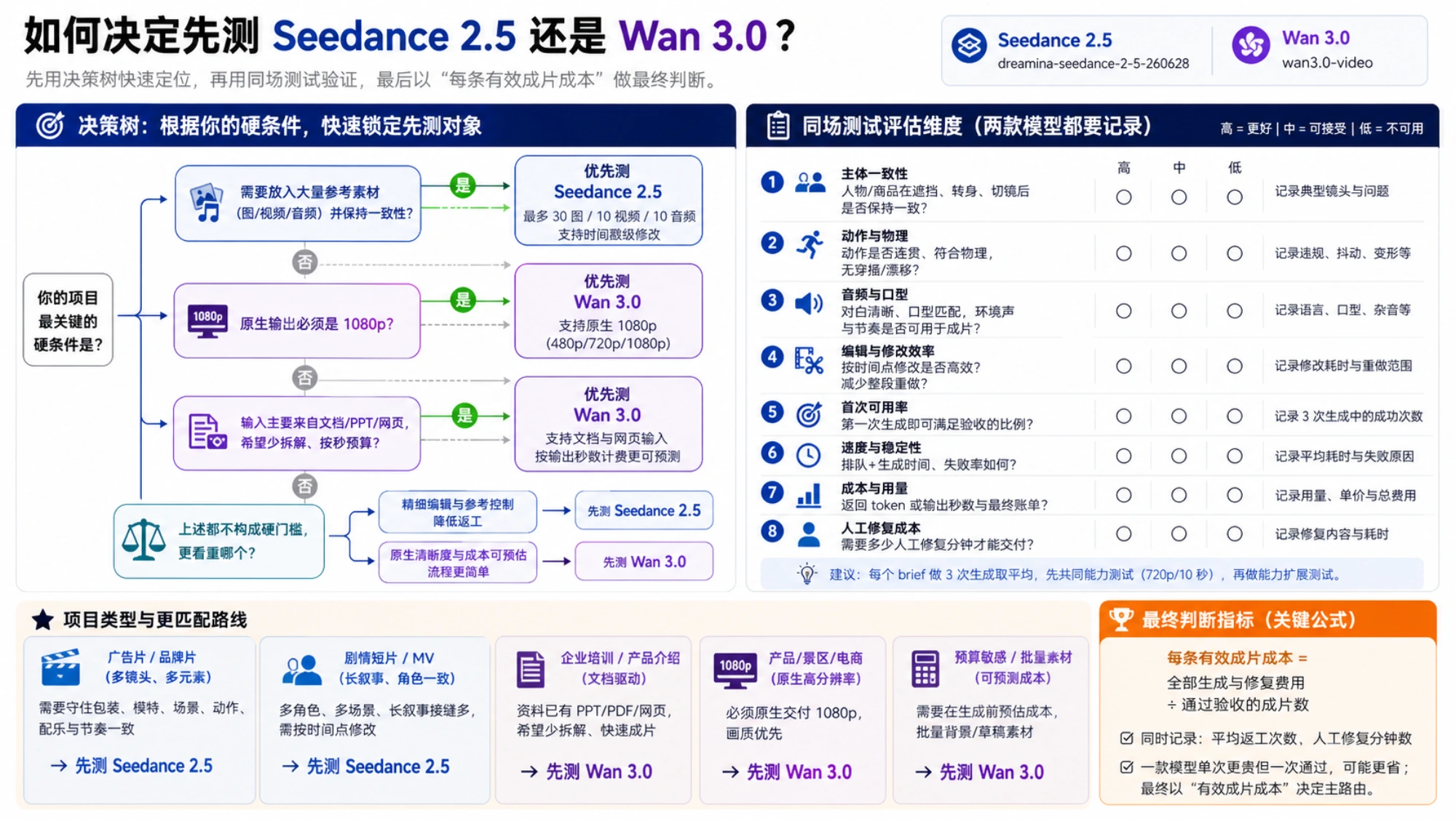Select 低 for 速度与稳定性
Image resolution: width=1456 pixels, height=819 pixels.
click(1235, 456)
